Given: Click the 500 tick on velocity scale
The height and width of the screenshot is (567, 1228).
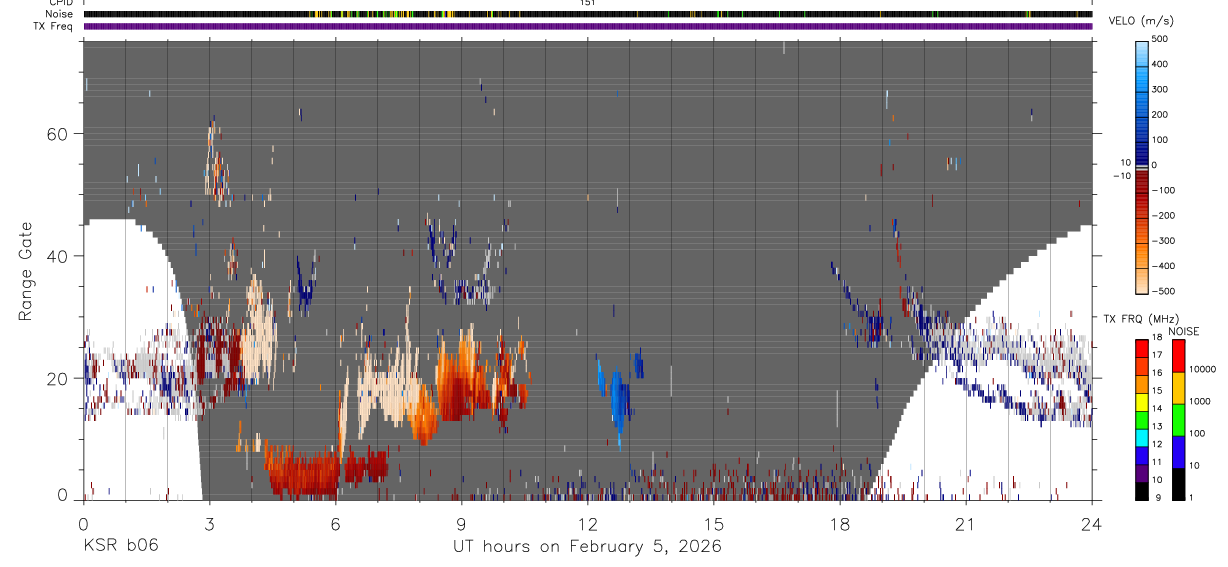Looking at the screenshot, I should [1161, 39].
